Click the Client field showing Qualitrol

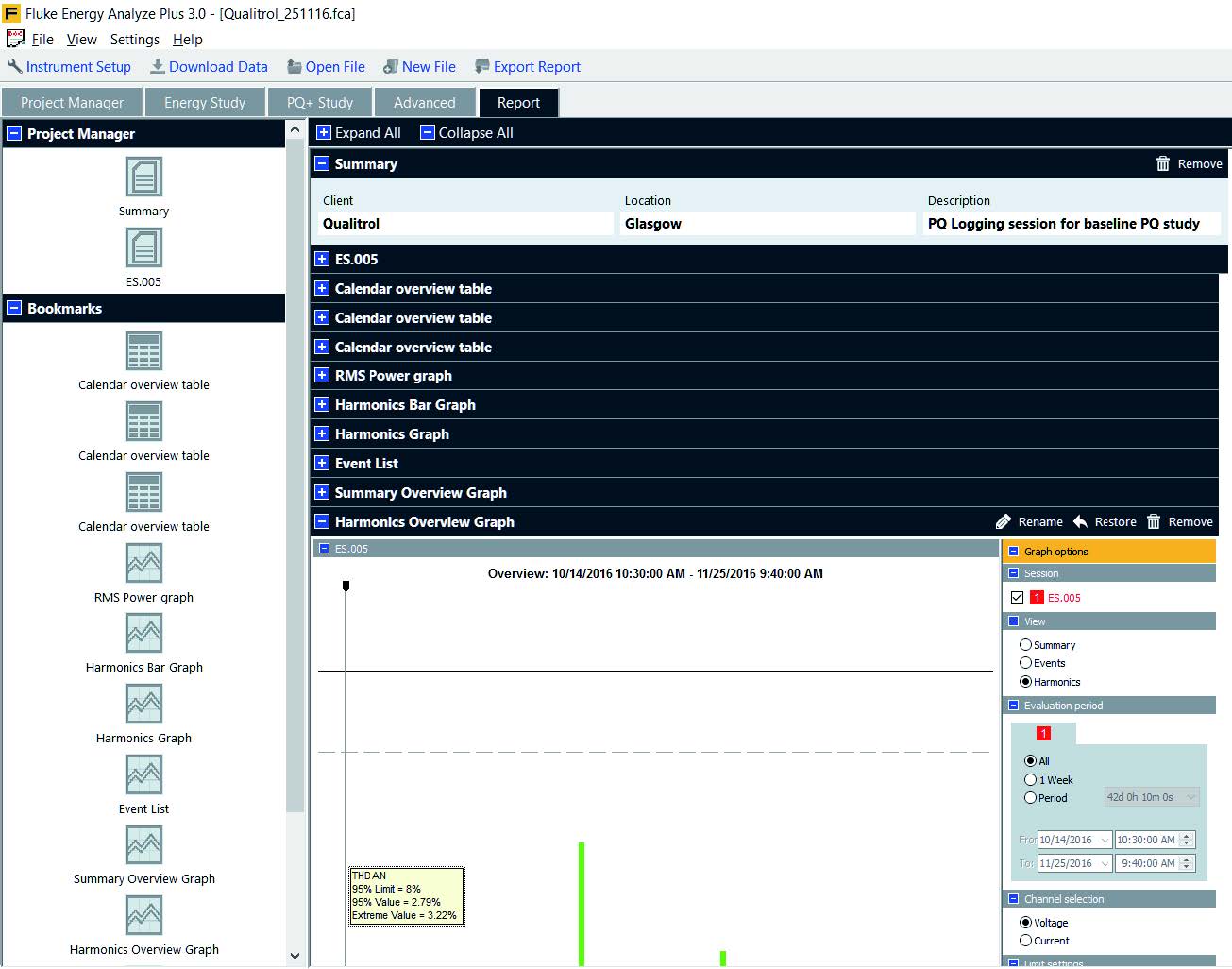coord(466,223)
